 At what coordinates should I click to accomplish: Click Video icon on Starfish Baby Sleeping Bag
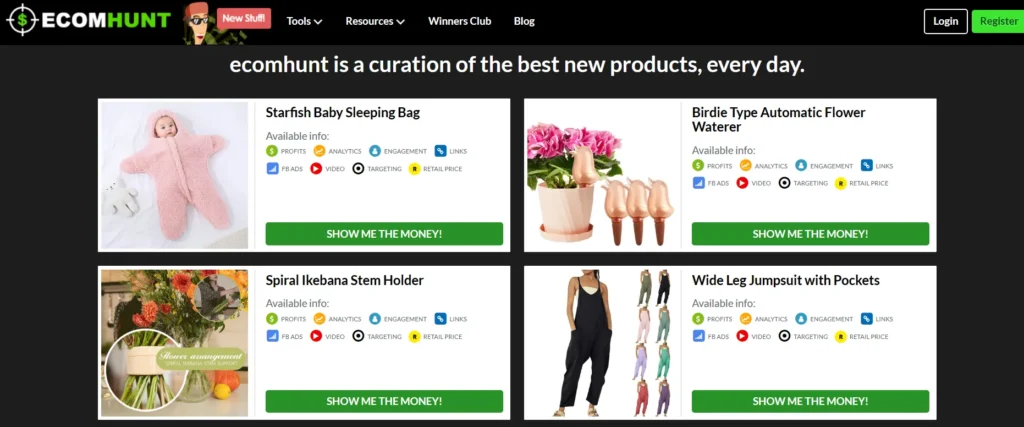(316, 168)
